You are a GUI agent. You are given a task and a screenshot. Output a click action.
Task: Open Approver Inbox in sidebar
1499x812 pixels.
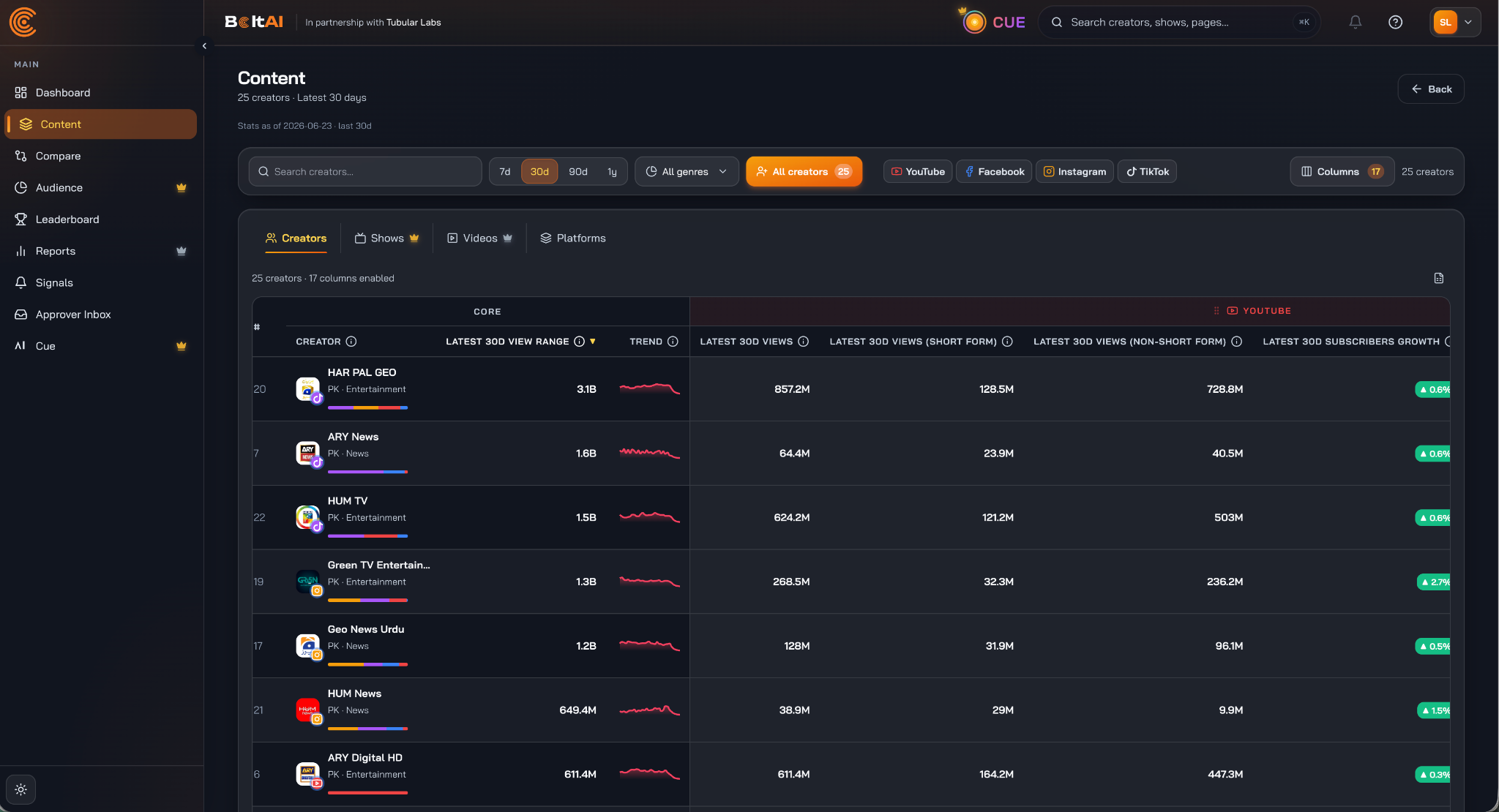click(x=101, y=315)
